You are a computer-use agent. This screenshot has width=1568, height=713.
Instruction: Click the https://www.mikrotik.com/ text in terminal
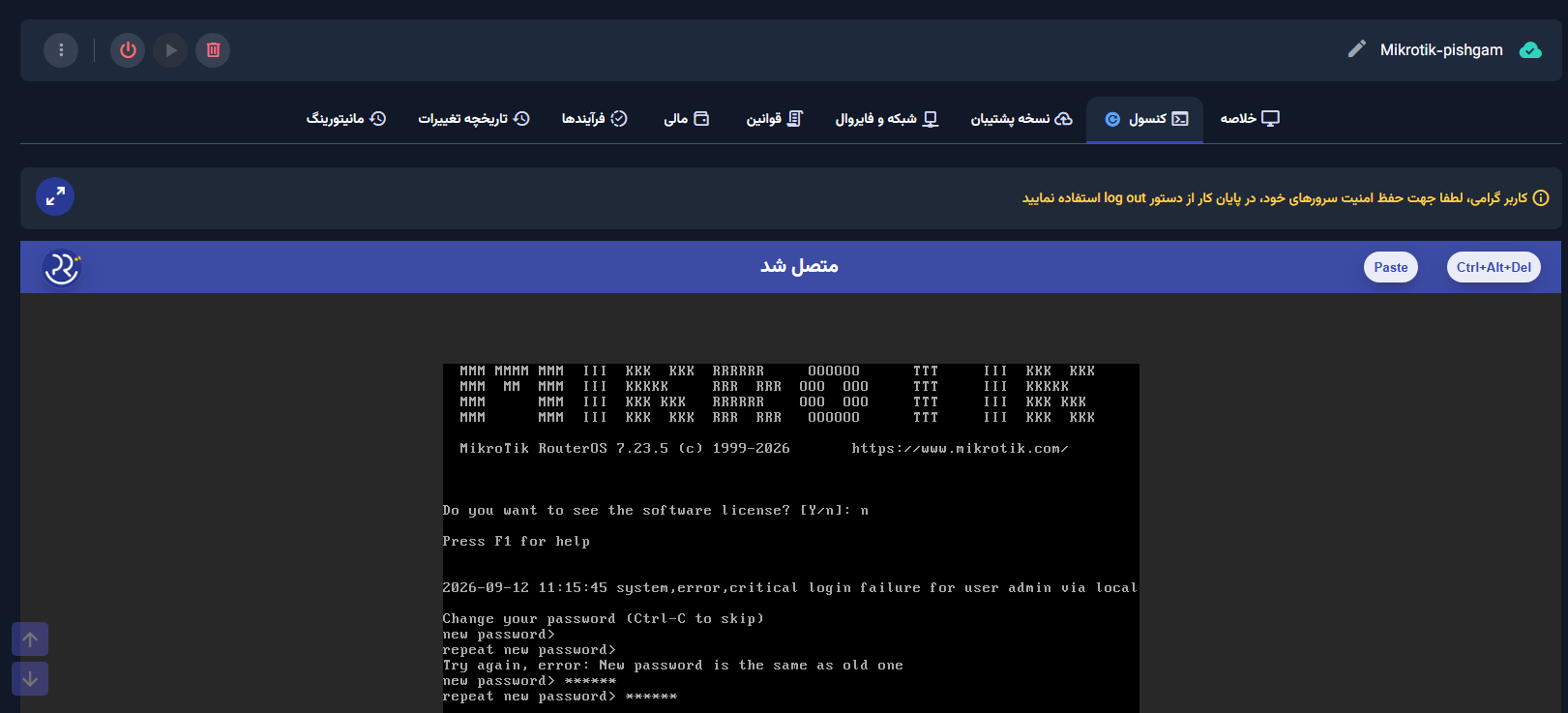(960, 449)
